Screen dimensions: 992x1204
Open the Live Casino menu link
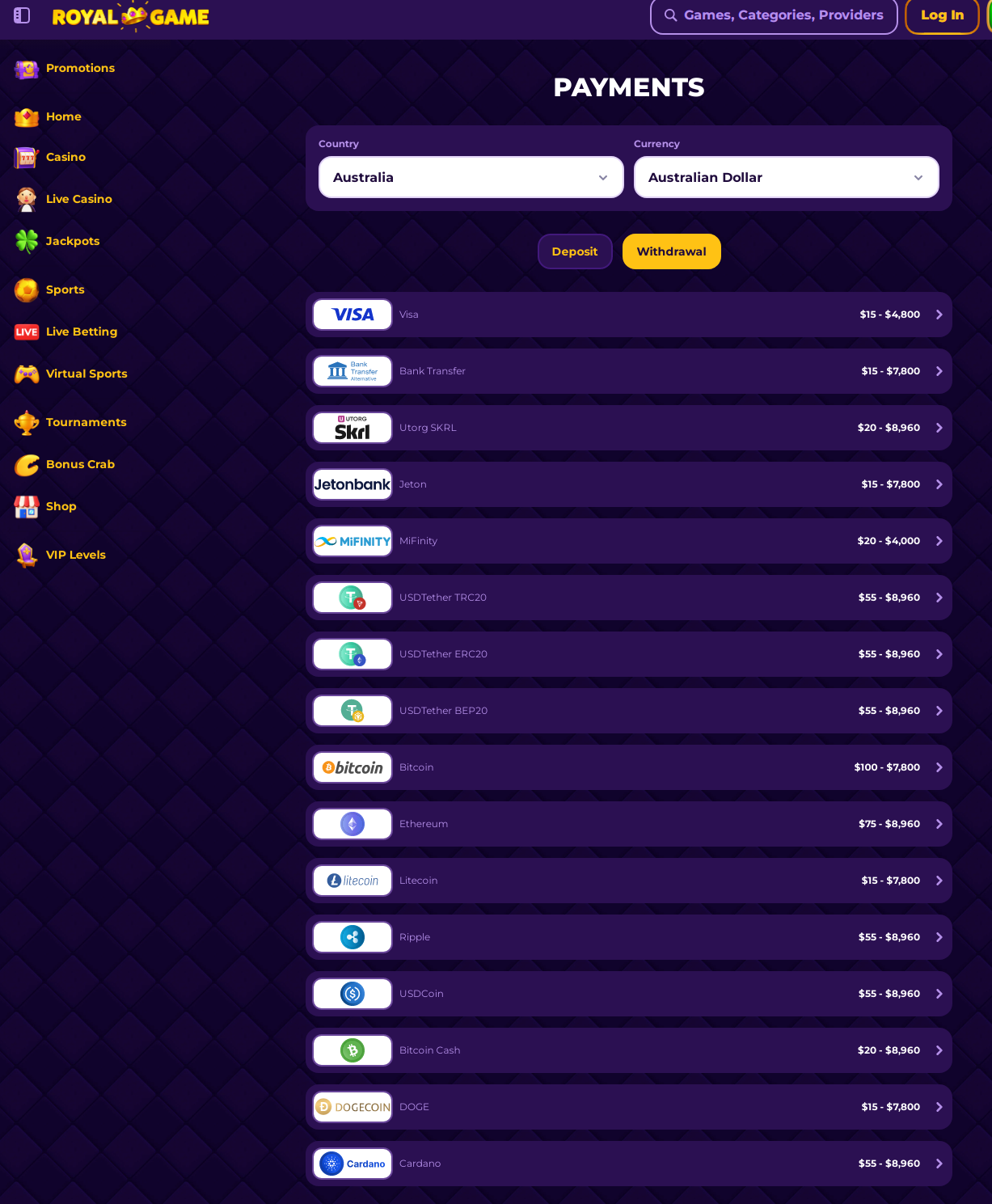tap(78, 199)
